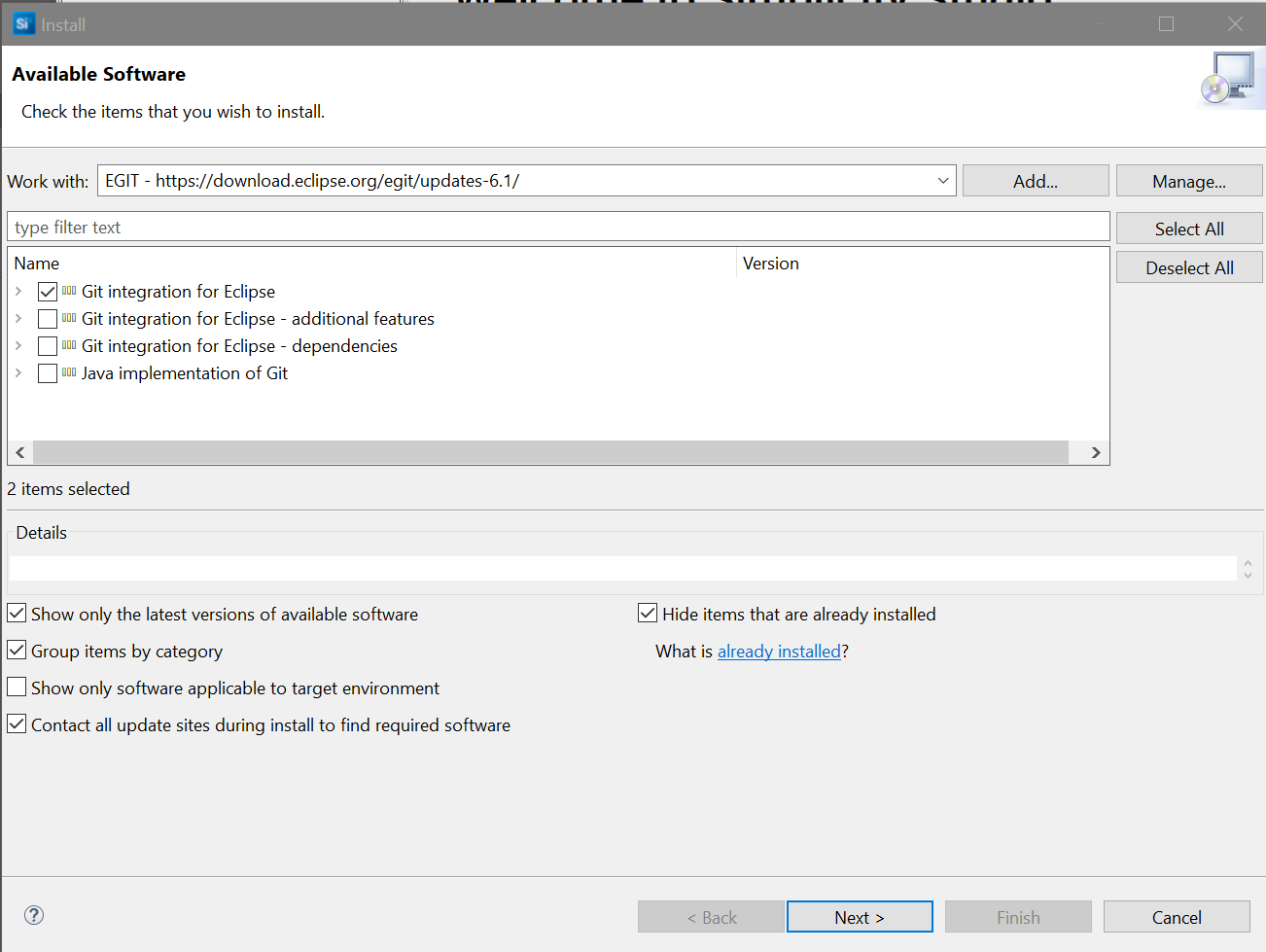Click the horizontal scrollbar thumb
The height and width of the screenshot is (952, 1266).
point(554,452)
